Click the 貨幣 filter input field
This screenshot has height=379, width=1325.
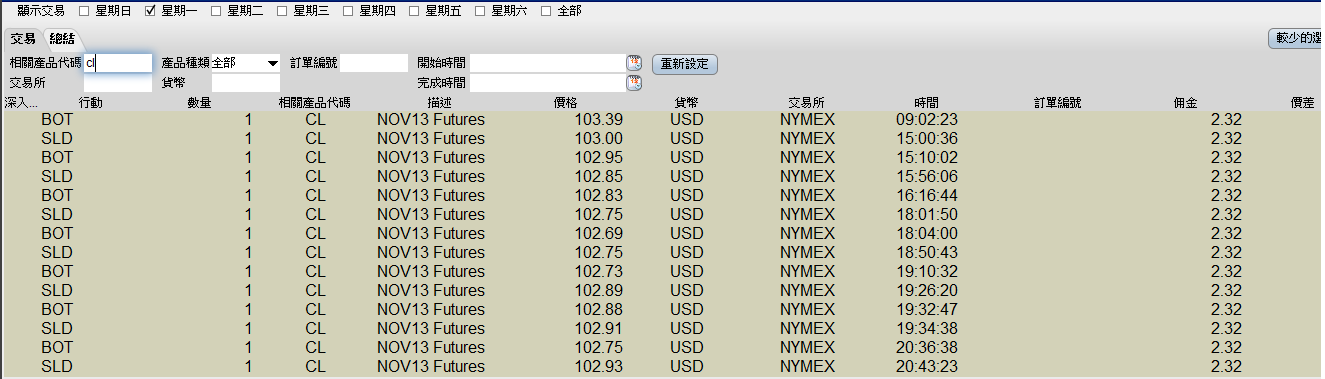(245, 83)
